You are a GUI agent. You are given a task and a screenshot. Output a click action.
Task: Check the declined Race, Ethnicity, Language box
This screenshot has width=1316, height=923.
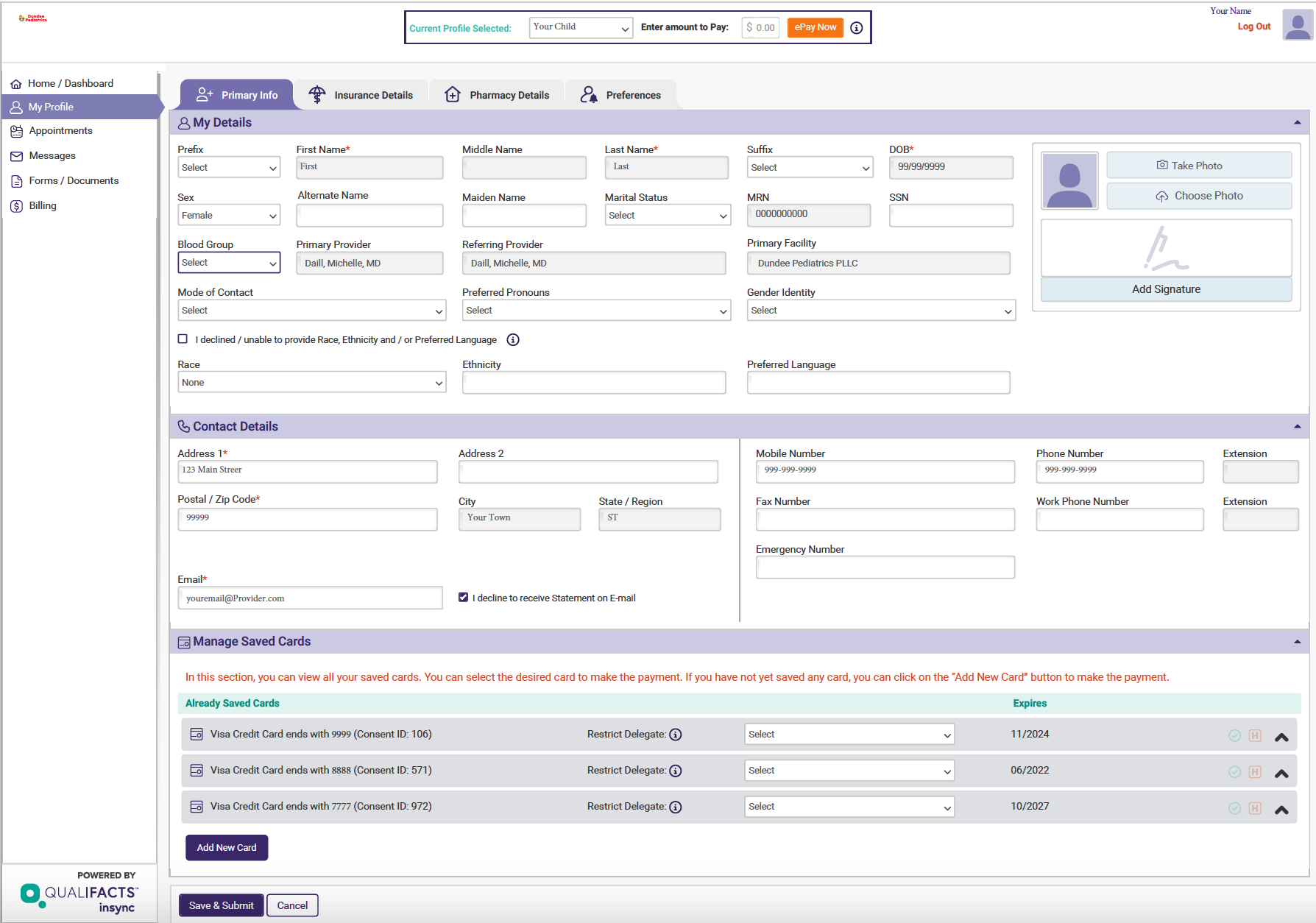[x=183, y=339]
